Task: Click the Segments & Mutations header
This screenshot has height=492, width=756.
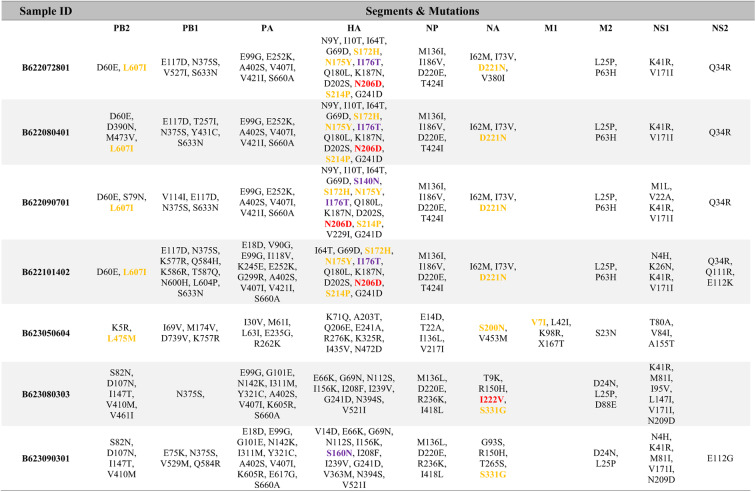Action: tap(422, 11)
